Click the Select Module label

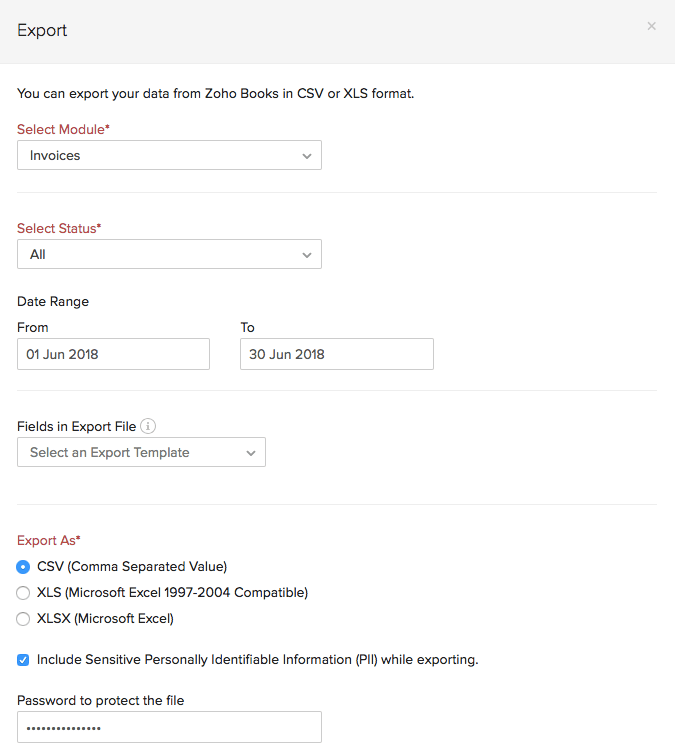(63, 129)
